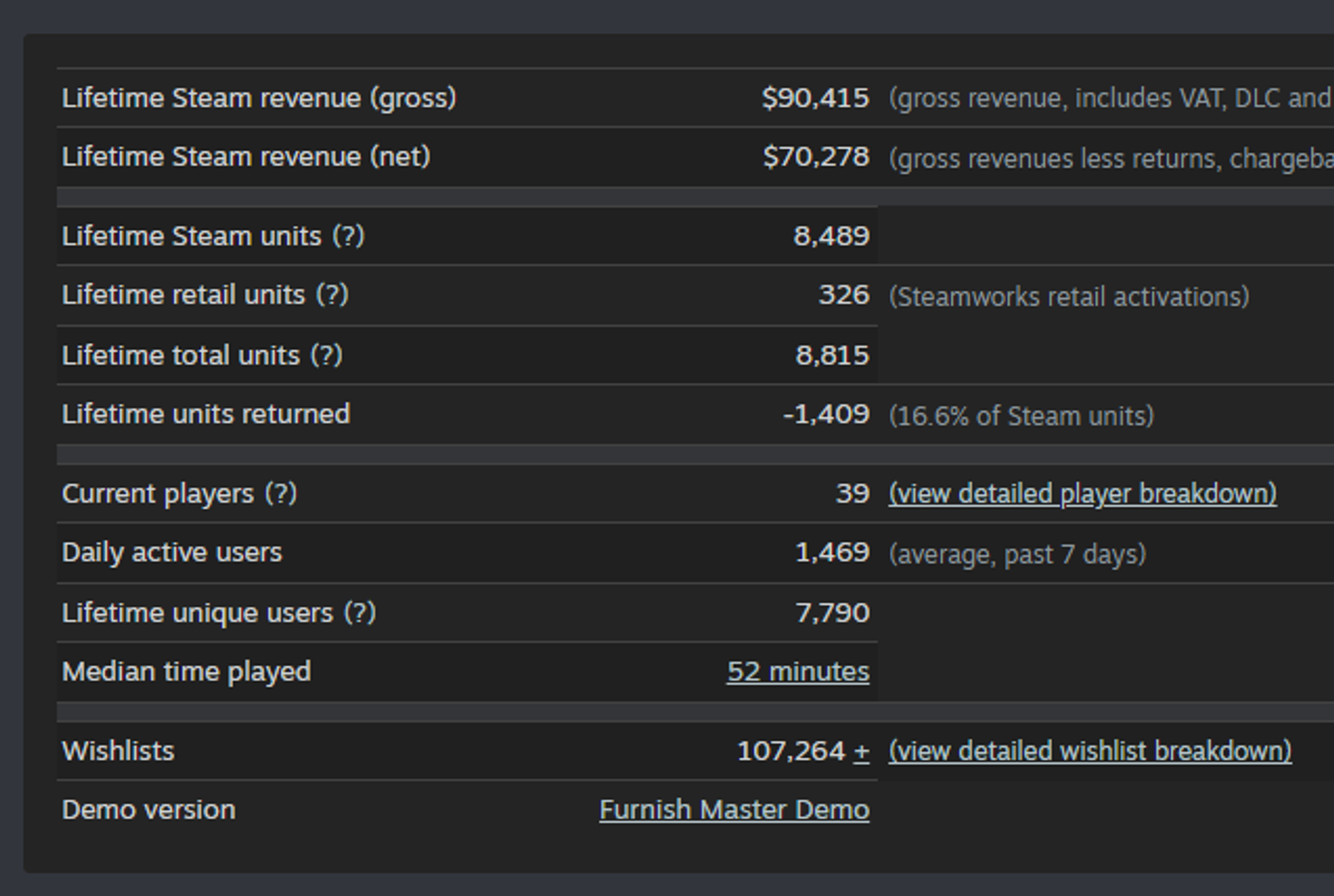The width and height of the screenshot is (1334, 896).
Task: Click the Current players help (?) icon
Action: (281, 494)
